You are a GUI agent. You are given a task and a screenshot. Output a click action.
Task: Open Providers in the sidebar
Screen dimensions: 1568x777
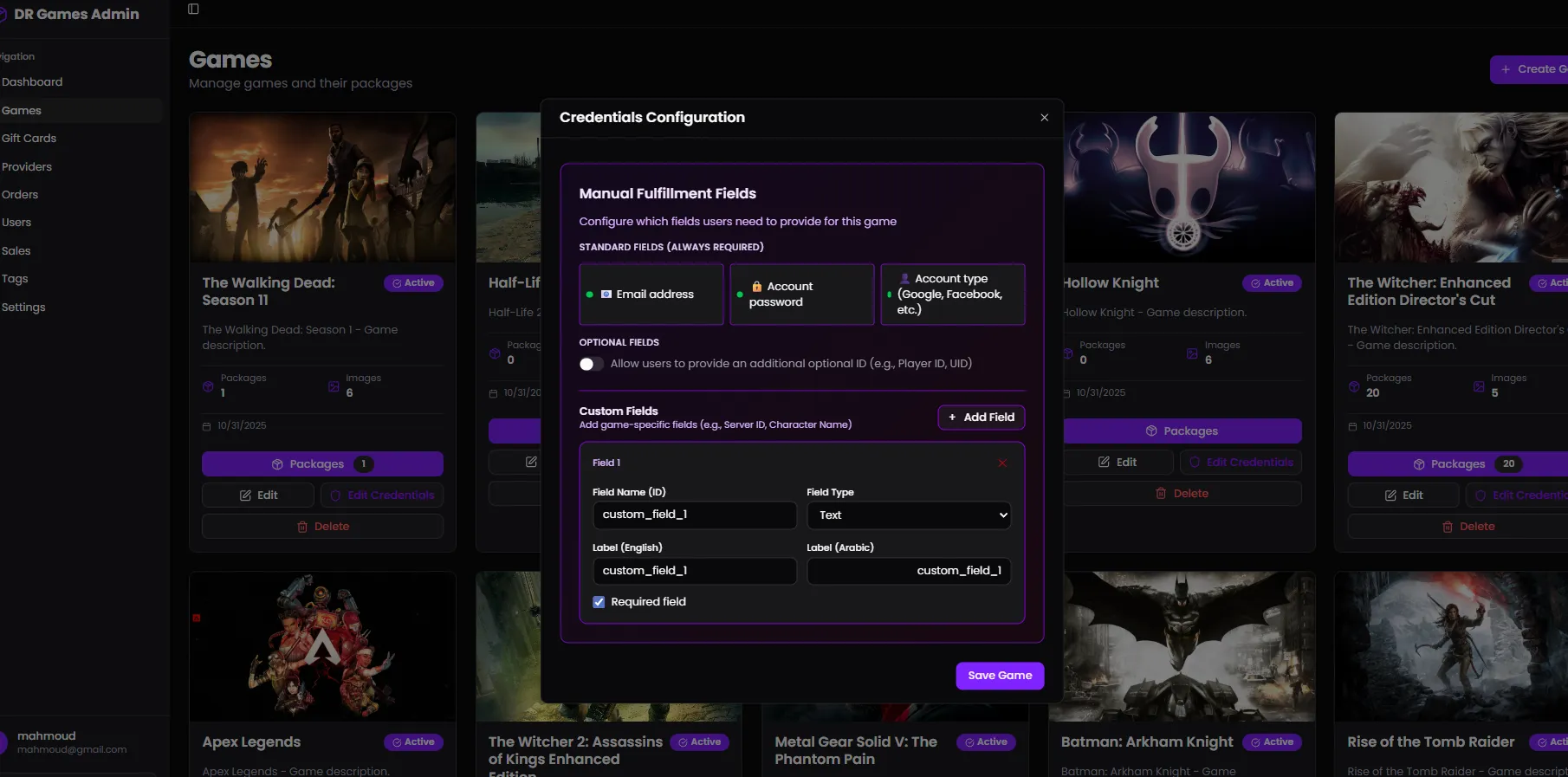[x=27, y=167]
